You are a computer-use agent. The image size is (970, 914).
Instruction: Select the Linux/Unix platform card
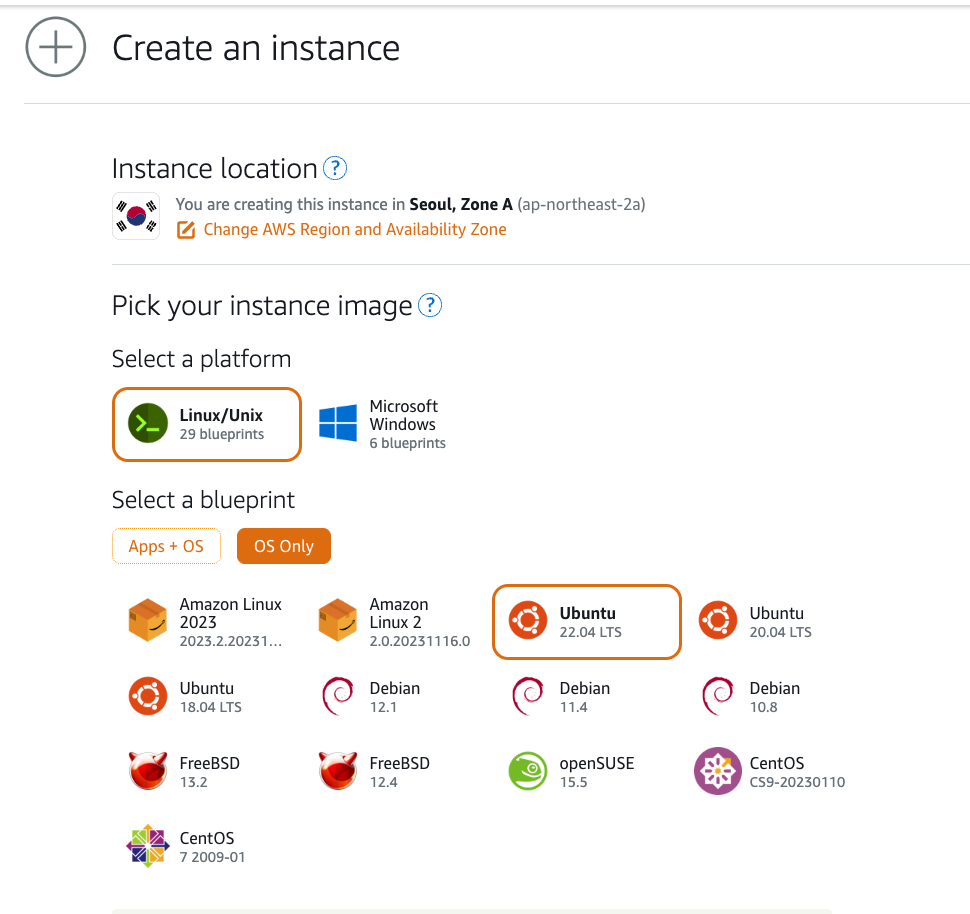[207, 425]
